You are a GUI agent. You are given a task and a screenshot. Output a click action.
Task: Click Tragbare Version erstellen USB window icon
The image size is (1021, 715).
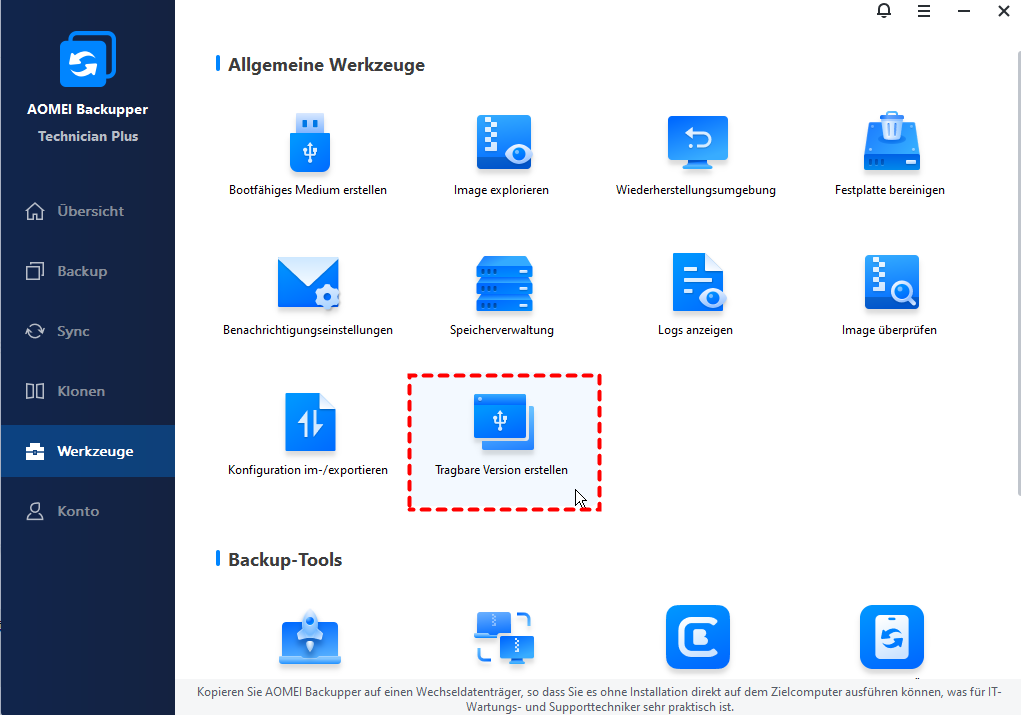pos(503,422)
